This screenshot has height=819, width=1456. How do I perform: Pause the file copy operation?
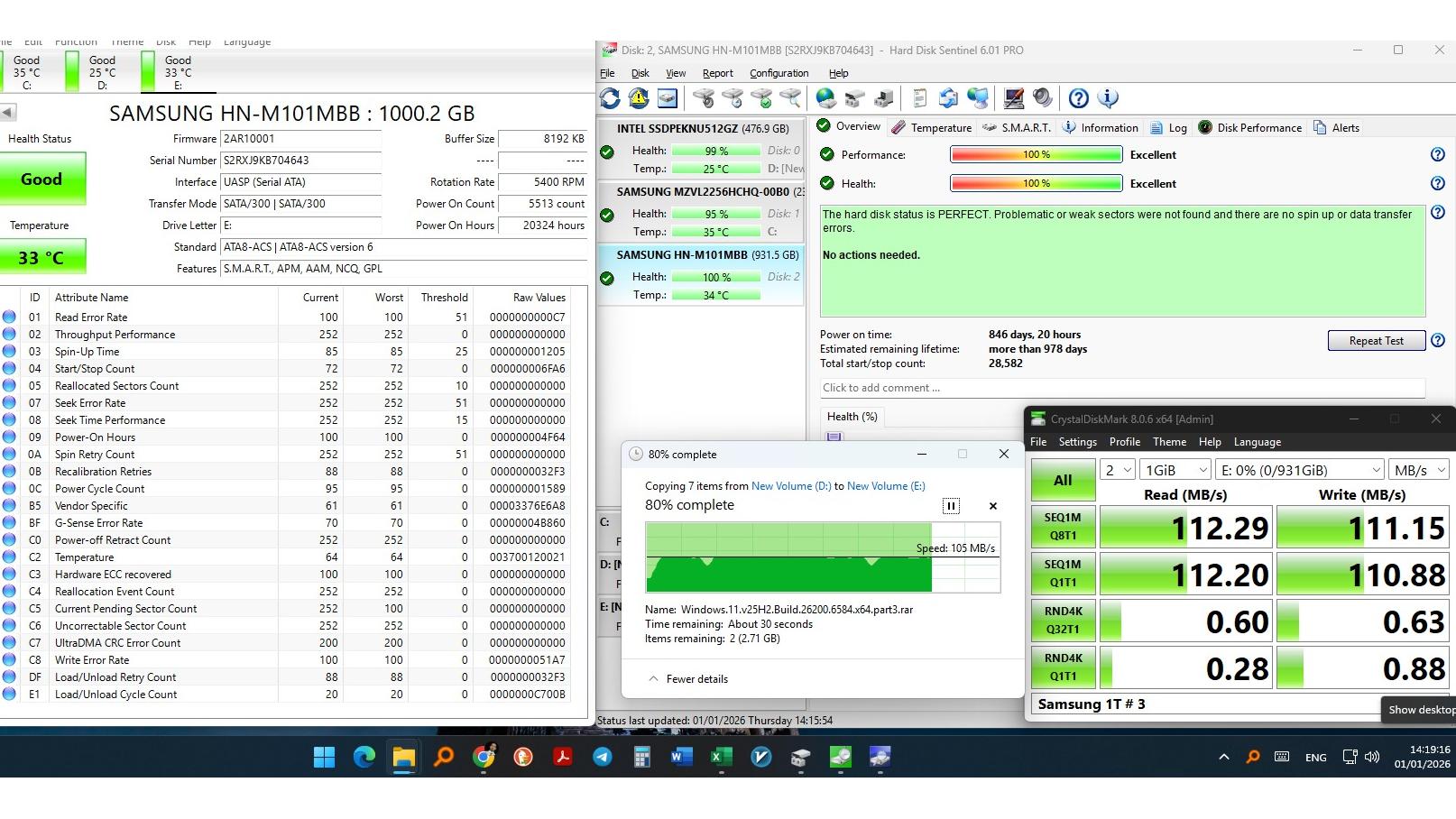[951, 506]
